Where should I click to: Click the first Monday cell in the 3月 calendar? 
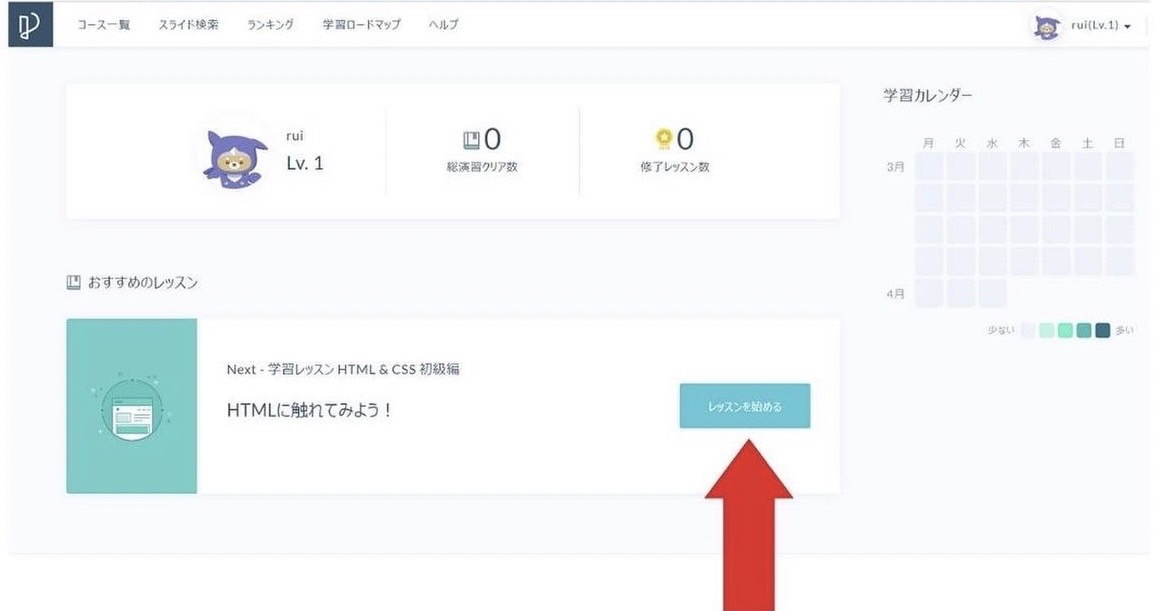927,167
